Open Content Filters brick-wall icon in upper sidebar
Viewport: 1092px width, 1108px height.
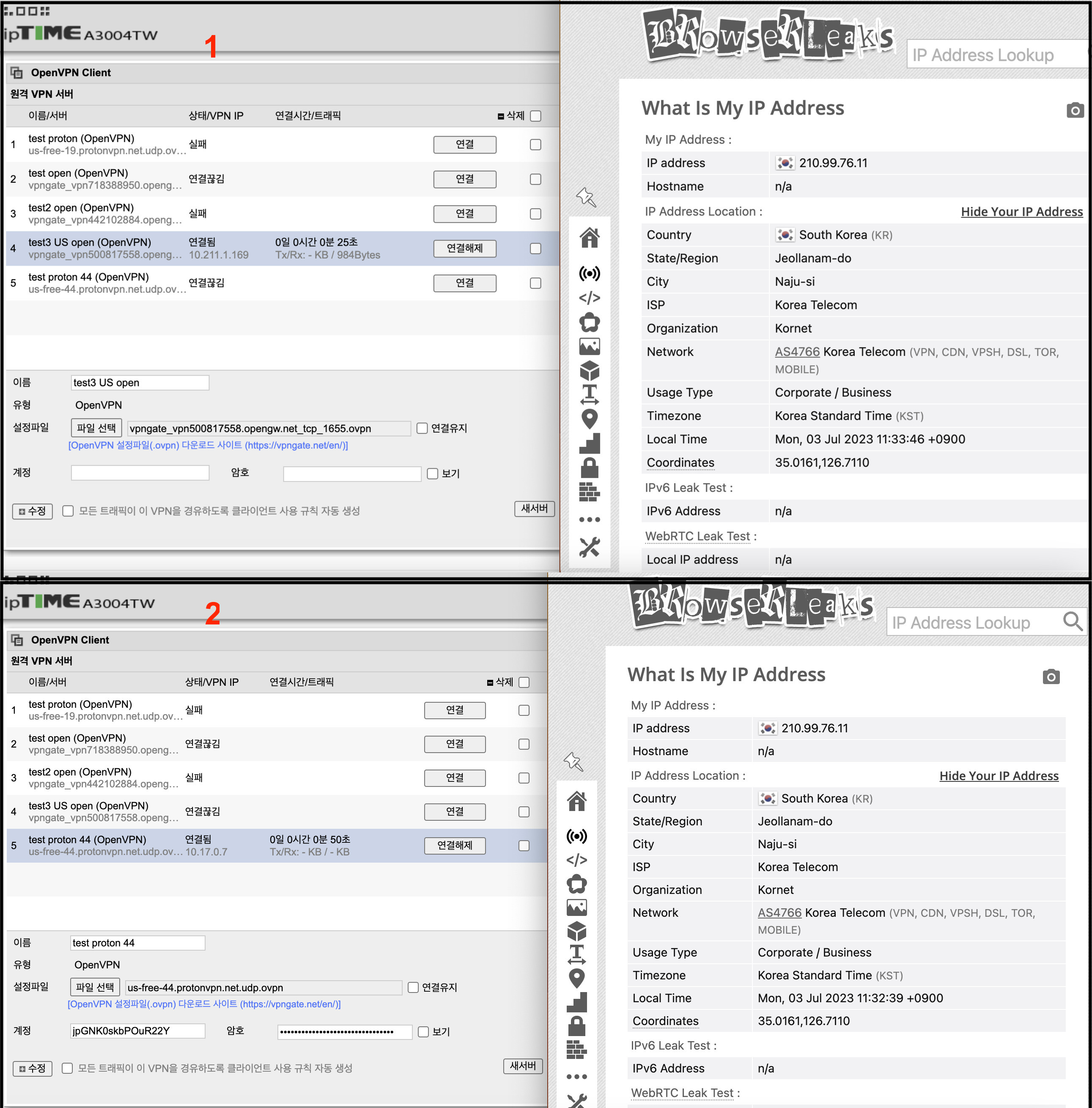point(589,492)
